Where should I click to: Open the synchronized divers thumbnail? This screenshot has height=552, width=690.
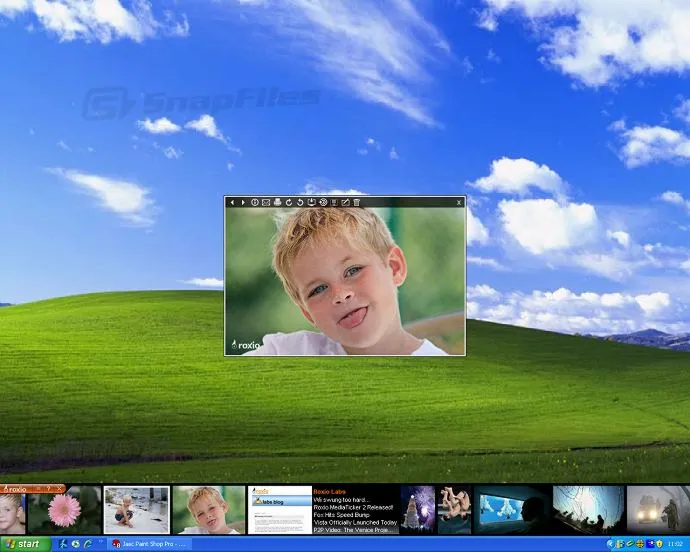click(x=454, y=510)
